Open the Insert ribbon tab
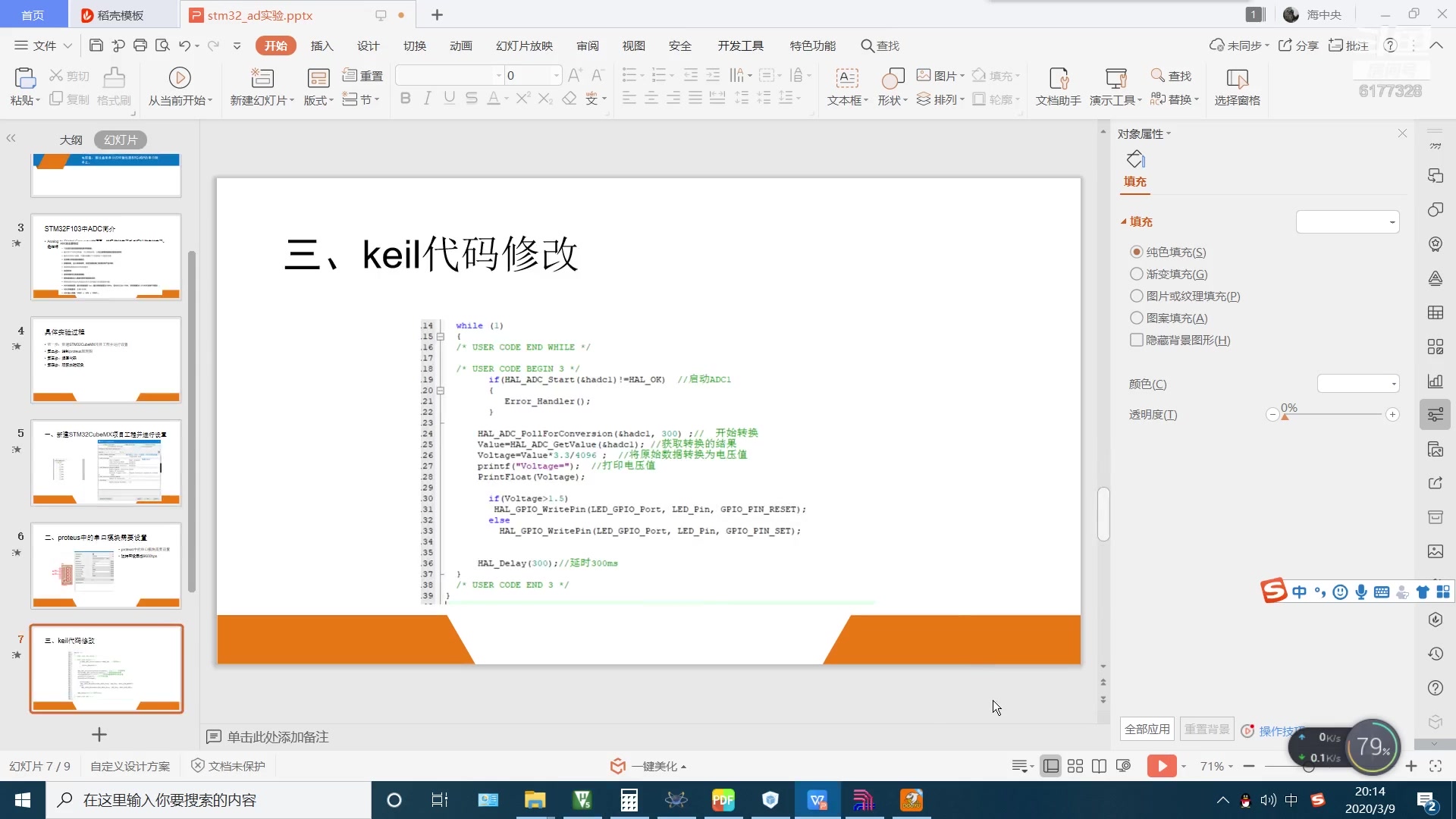This screenshot has height=819, width=1456. [x=322, y=45]
